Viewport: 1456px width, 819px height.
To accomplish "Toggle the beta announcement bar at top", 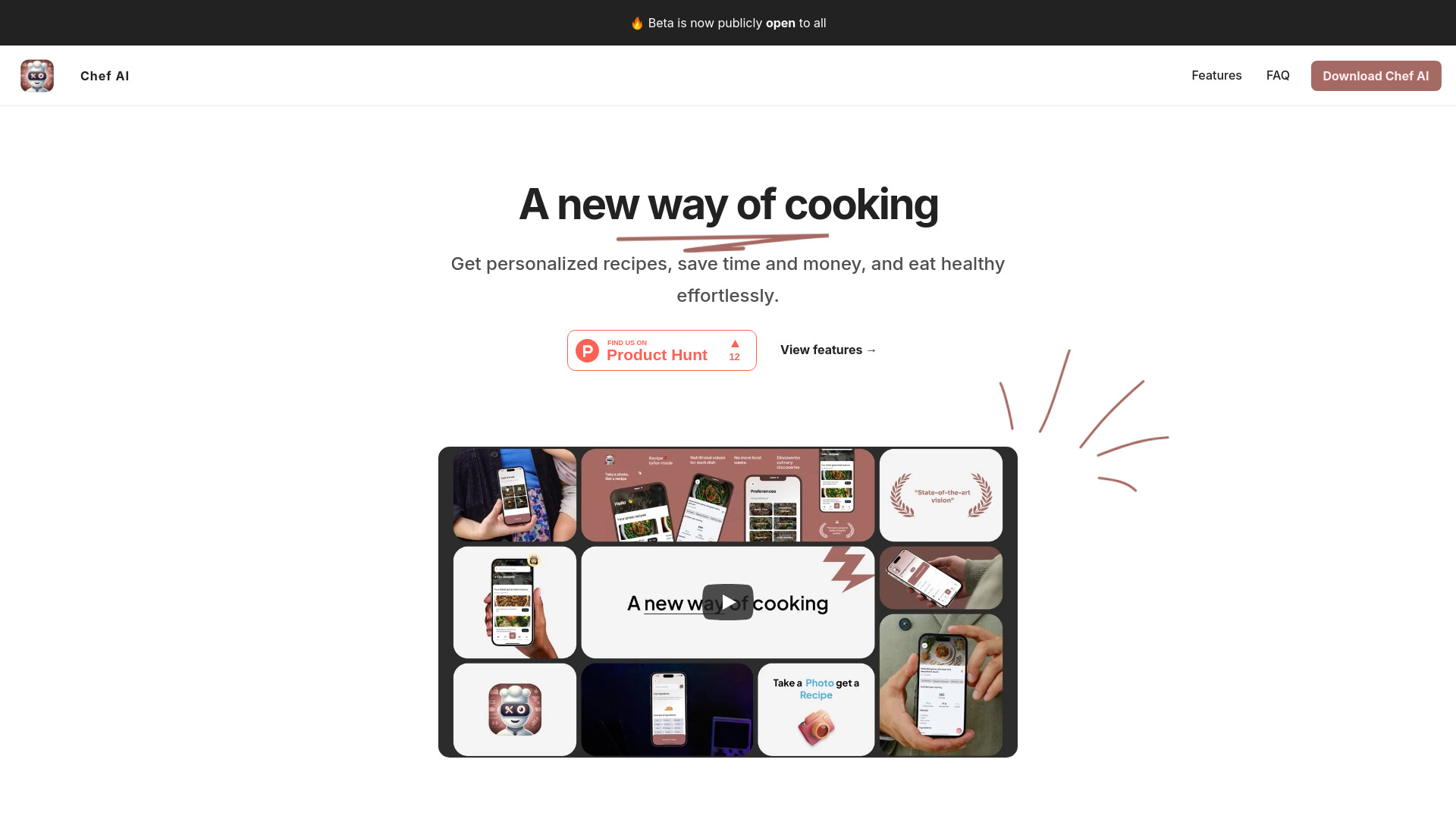I will tap(728, 22).
